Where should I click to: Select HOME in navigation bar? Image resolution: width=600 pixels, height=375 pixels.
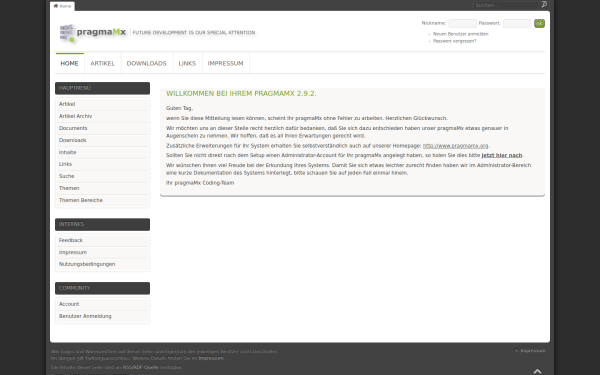point(69,63)
